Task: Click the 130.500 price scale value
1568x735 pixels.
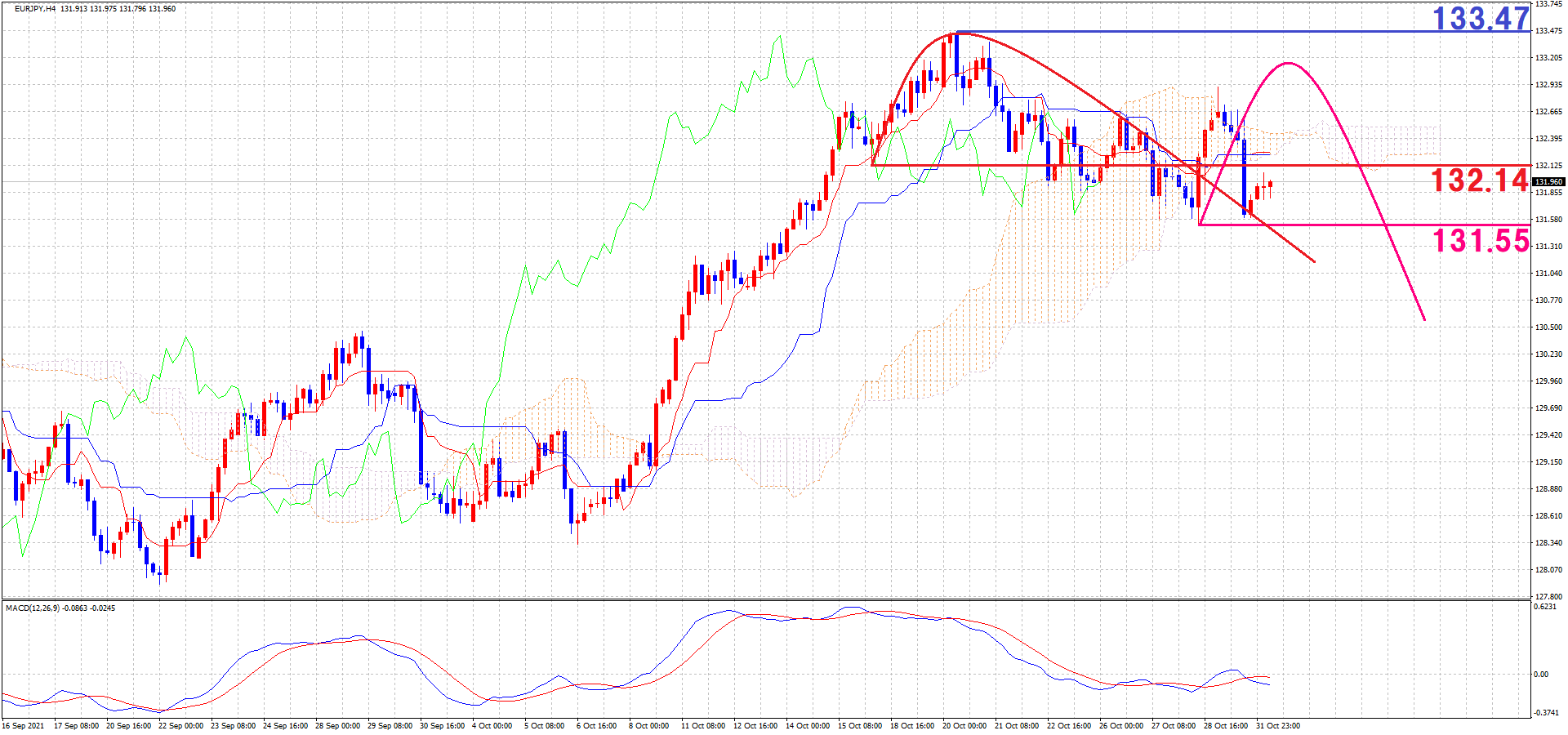Action: coord(1548,327)
